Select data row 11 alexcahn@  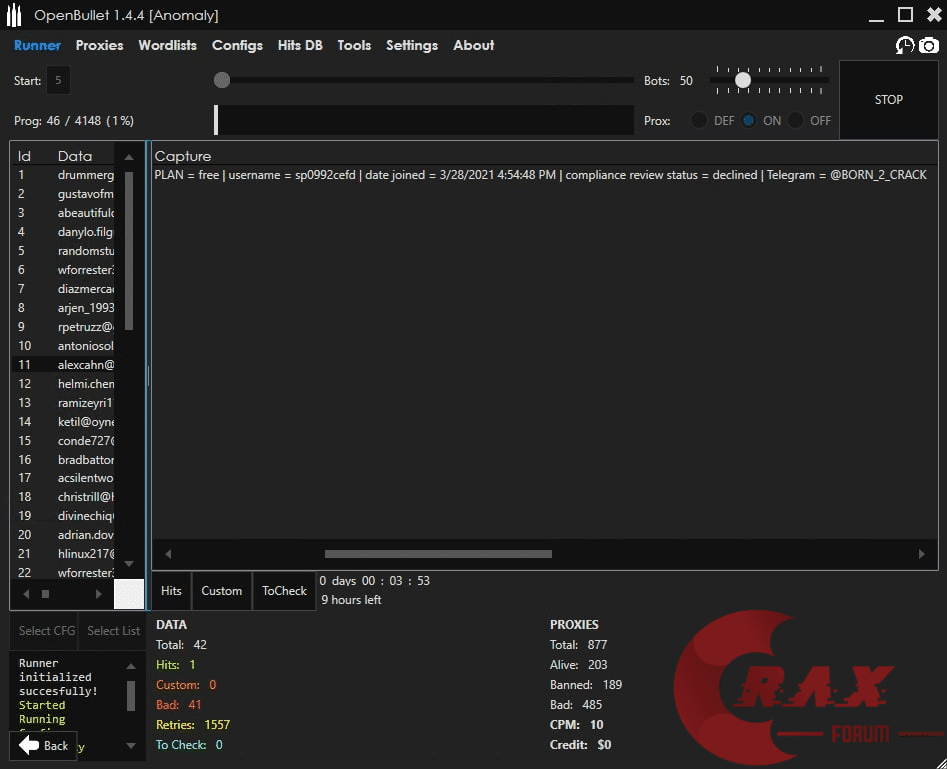coord(63,365)
